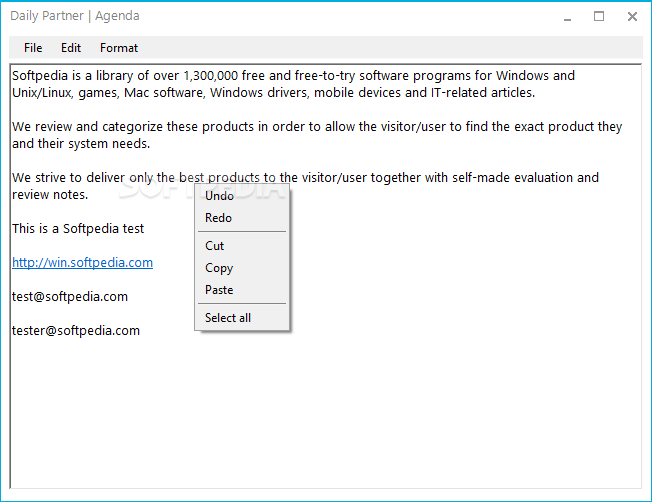Choose Paste from the context menu
652x502 pixels.
coord(242,290)
